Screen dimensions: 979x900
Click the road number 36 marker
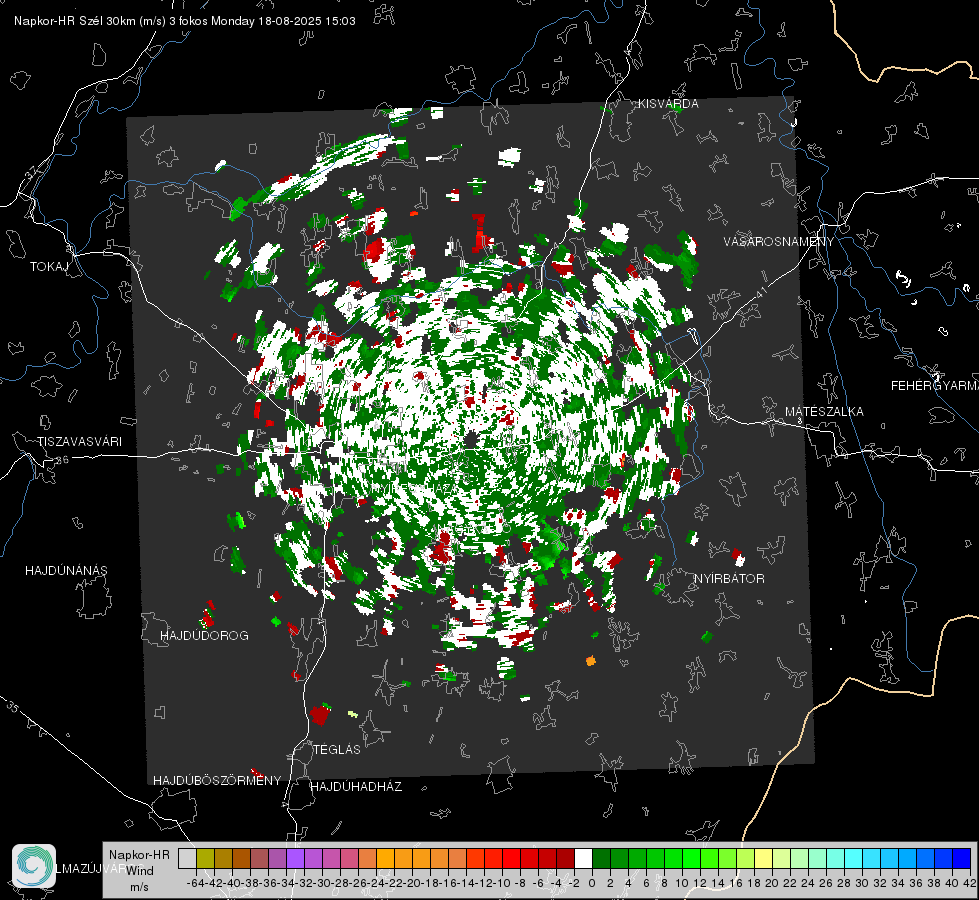(62, 460)
